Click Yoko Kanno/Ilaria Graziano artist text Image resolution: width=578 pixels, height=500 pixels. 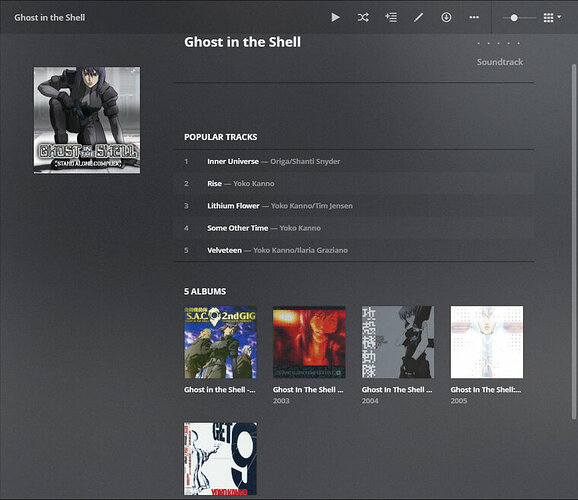point(300,250)
